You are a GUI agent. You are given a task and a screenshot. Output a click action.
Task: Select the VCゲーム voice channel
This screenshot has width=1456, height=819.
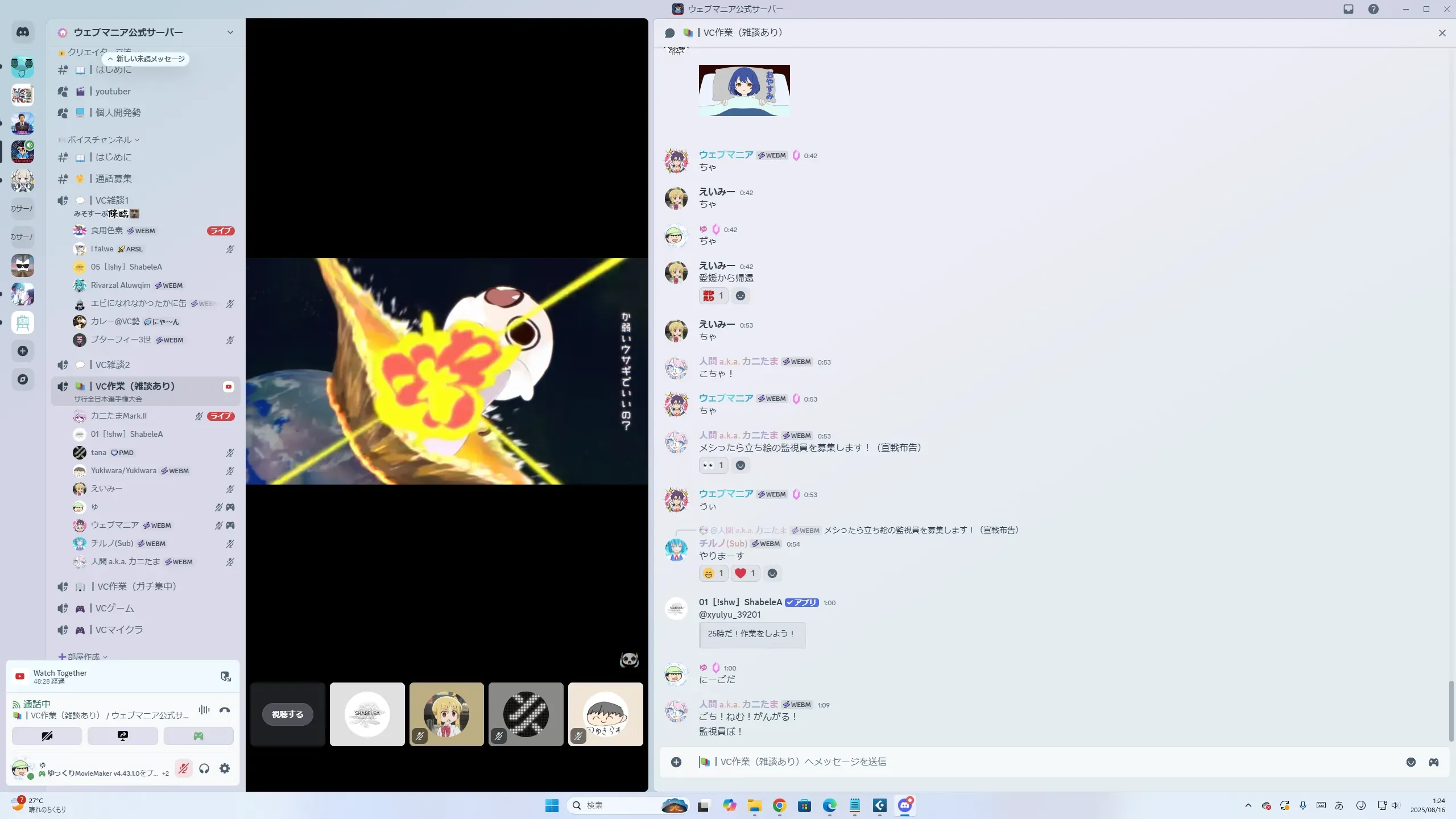(x=115, y=608)
